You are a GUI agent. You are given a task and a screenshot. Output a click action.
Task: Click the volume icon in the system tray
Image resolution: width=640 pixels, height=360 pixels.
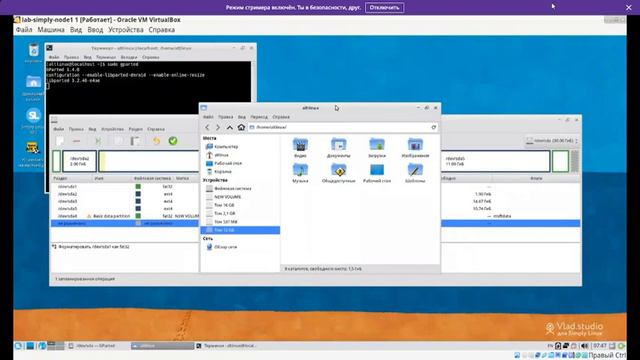(584, 346)
